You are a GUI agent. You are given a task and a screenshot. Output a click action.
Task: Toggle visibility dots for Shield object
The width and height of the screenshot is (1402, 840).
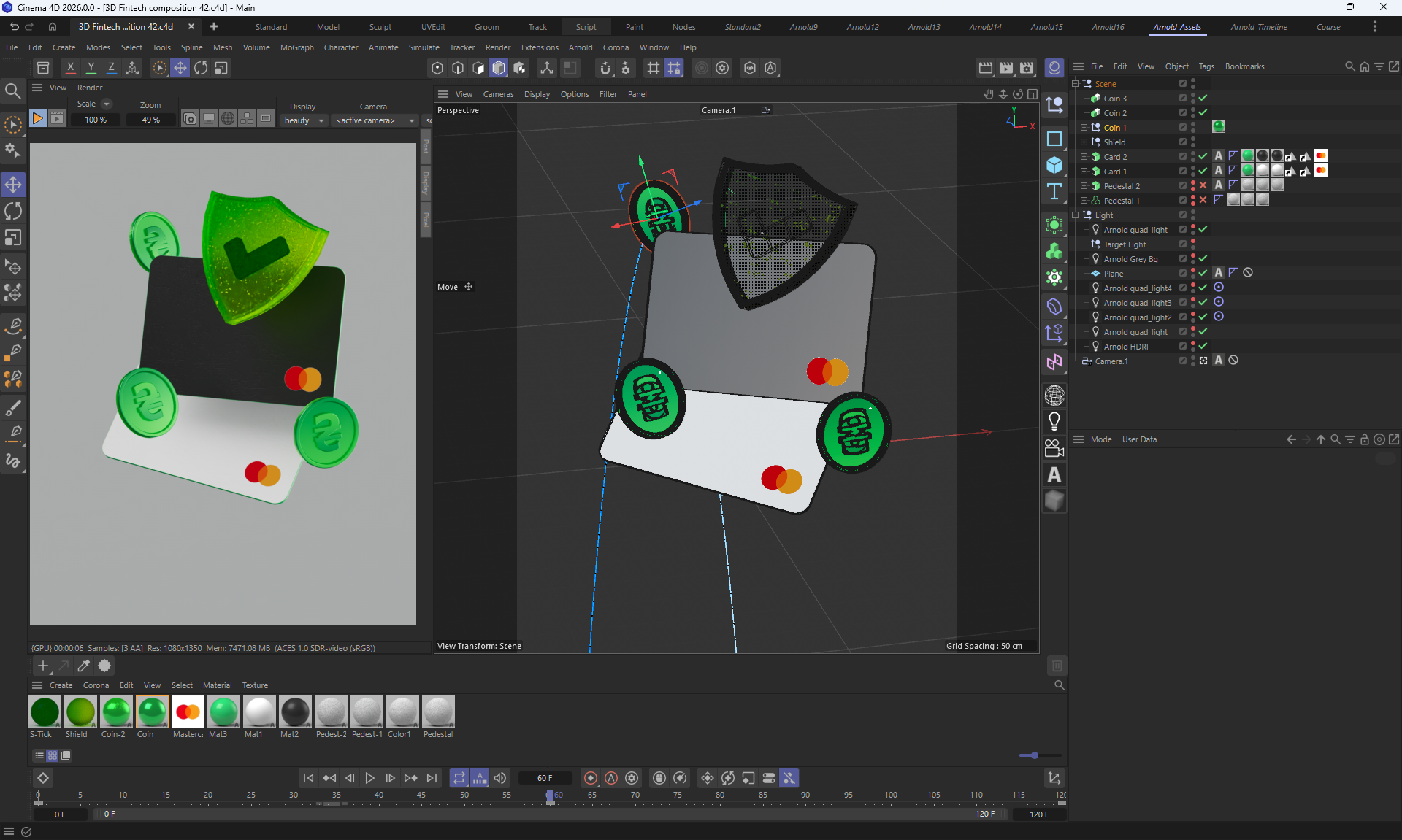click(x=1193, y=142)
